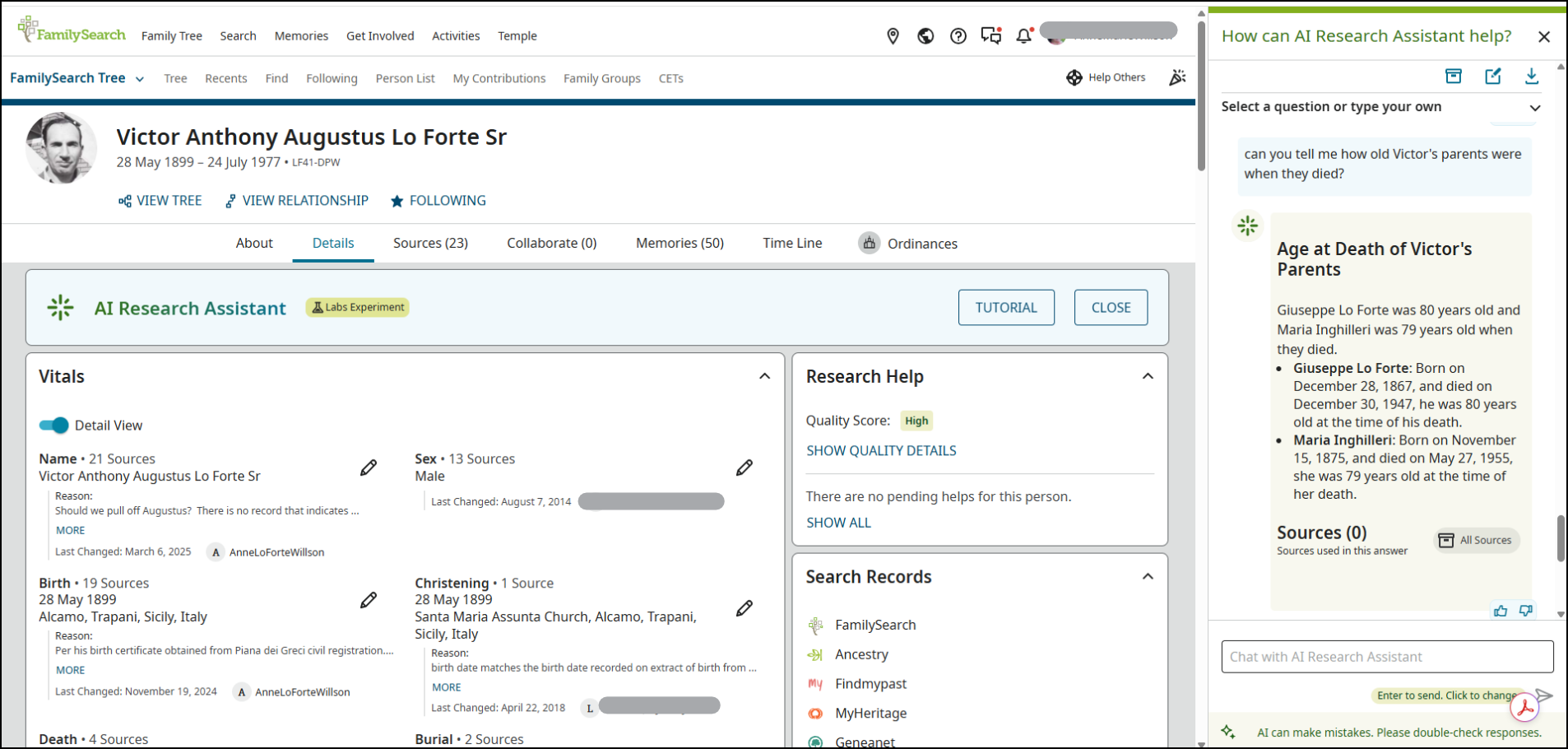Open the messages chat icon
The height and width of the screenshot is (749, 1568).
coord(991,35)
